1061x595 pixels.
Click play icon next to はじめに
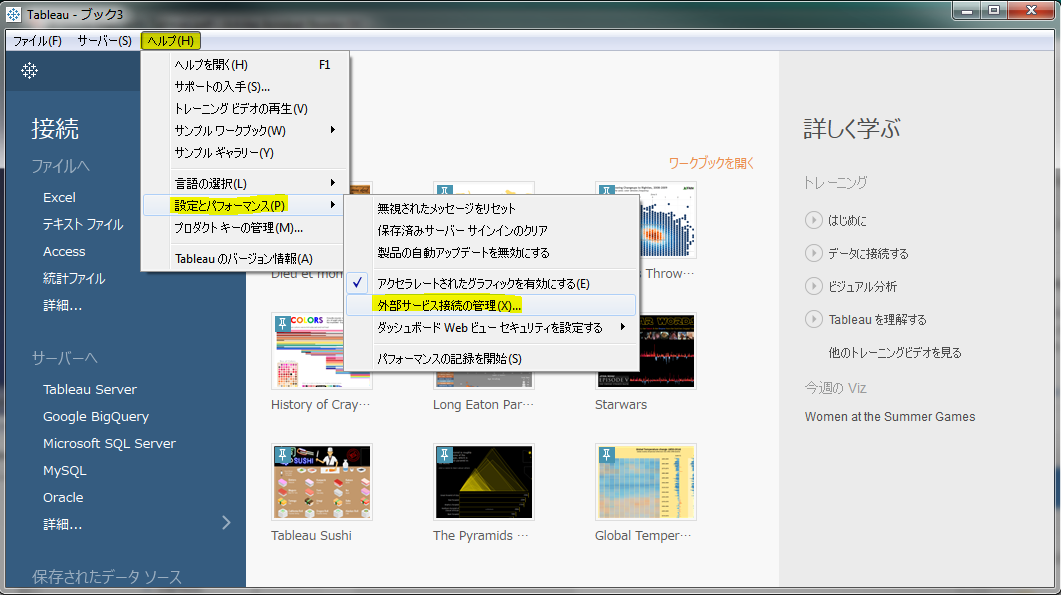click(x=813, y=220)
